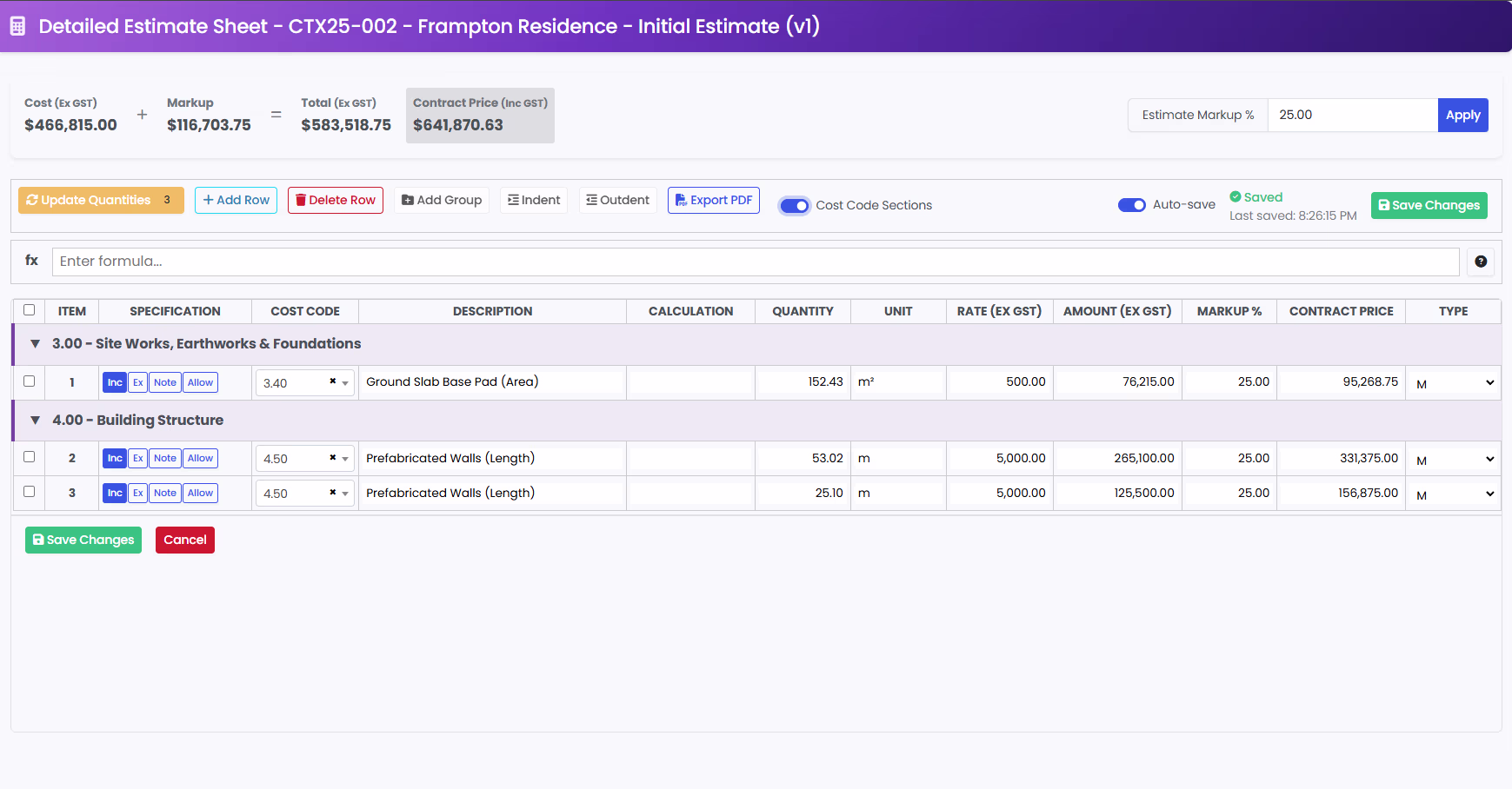The height and width of the screenshot is (789, 1512).
Task: Click the calculator icon in page header
Action: pyautogui.click(x=17, y=26)
